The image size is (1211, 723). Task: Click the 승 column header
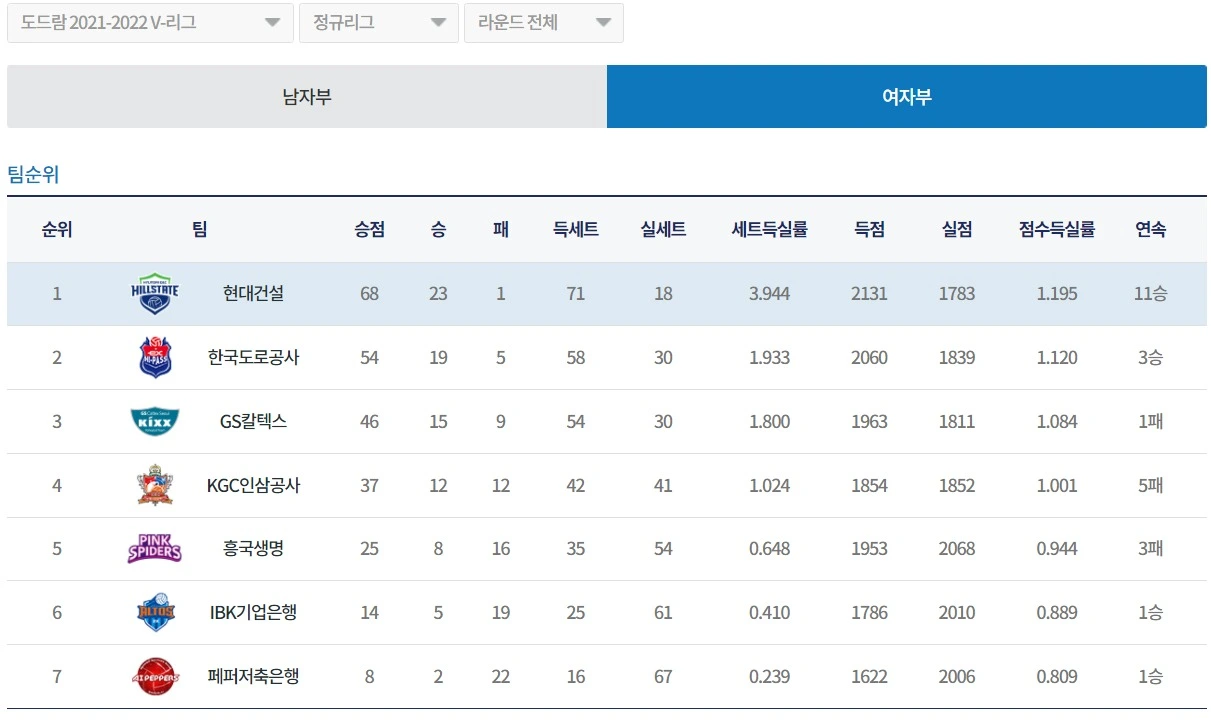click(438, 229)
